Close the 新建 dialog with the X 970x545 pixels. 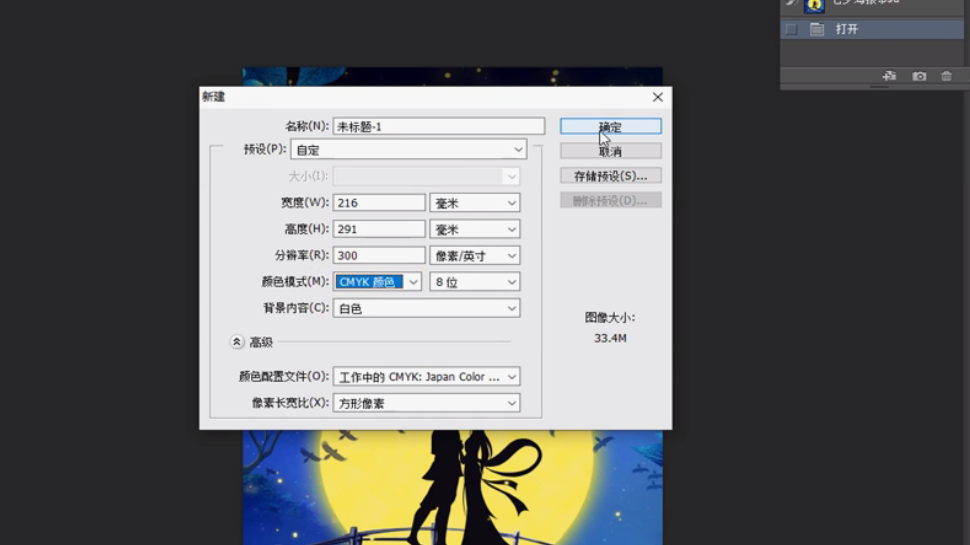click(x=658, y=97)
